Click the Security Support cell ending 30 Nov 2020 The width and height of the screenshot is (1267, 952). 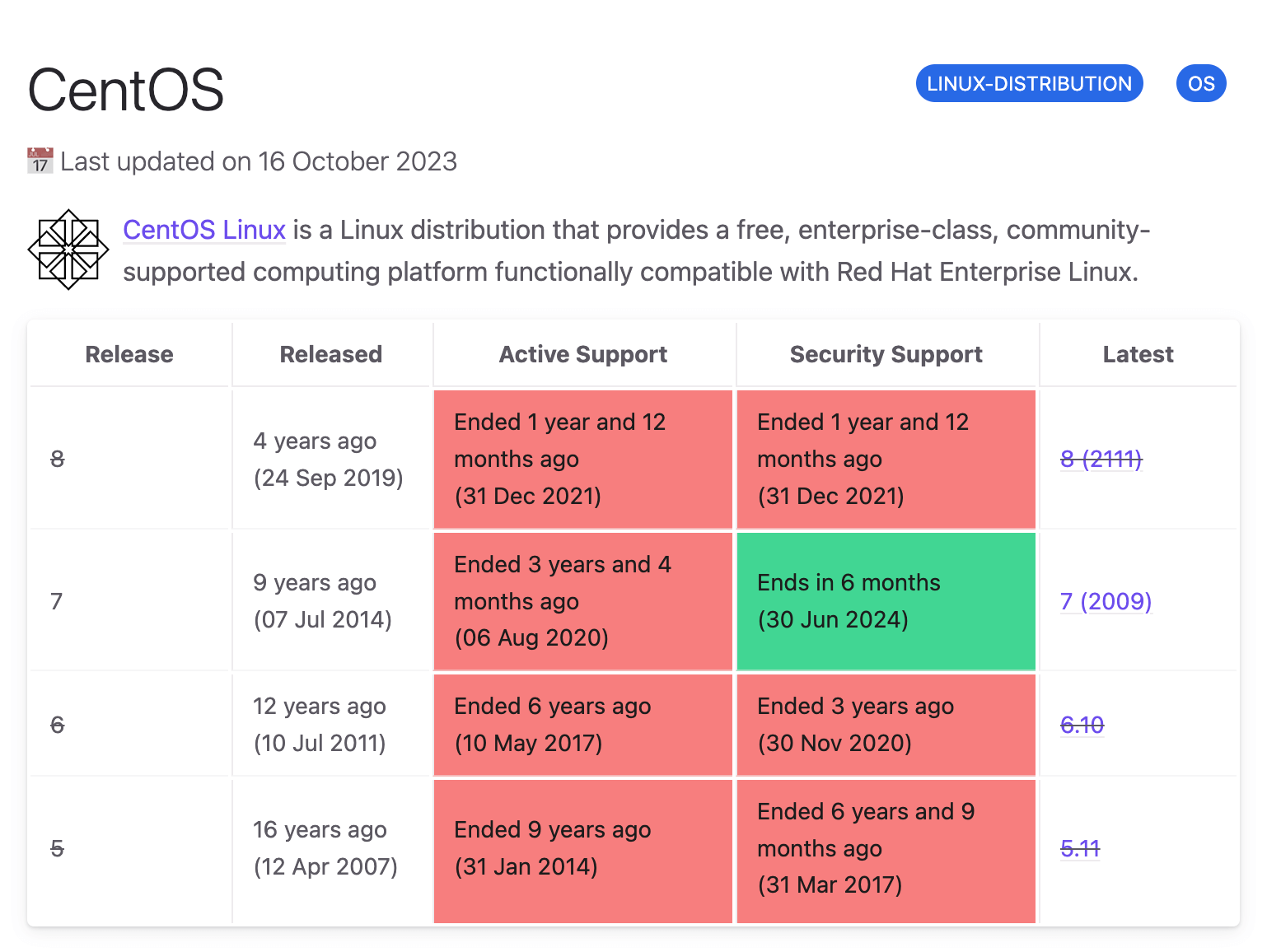[886, 725]
